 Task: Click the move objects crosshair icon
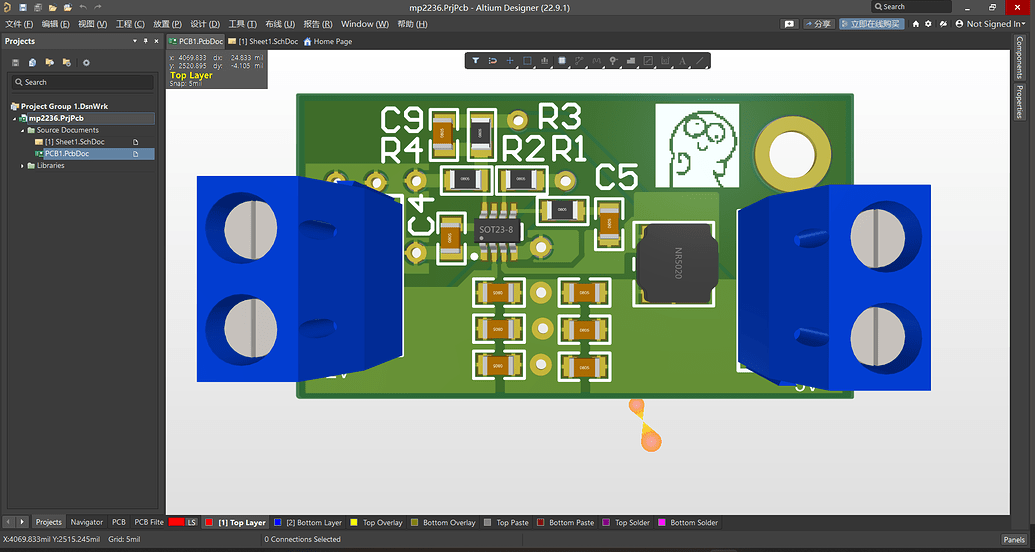click(509, 61)
